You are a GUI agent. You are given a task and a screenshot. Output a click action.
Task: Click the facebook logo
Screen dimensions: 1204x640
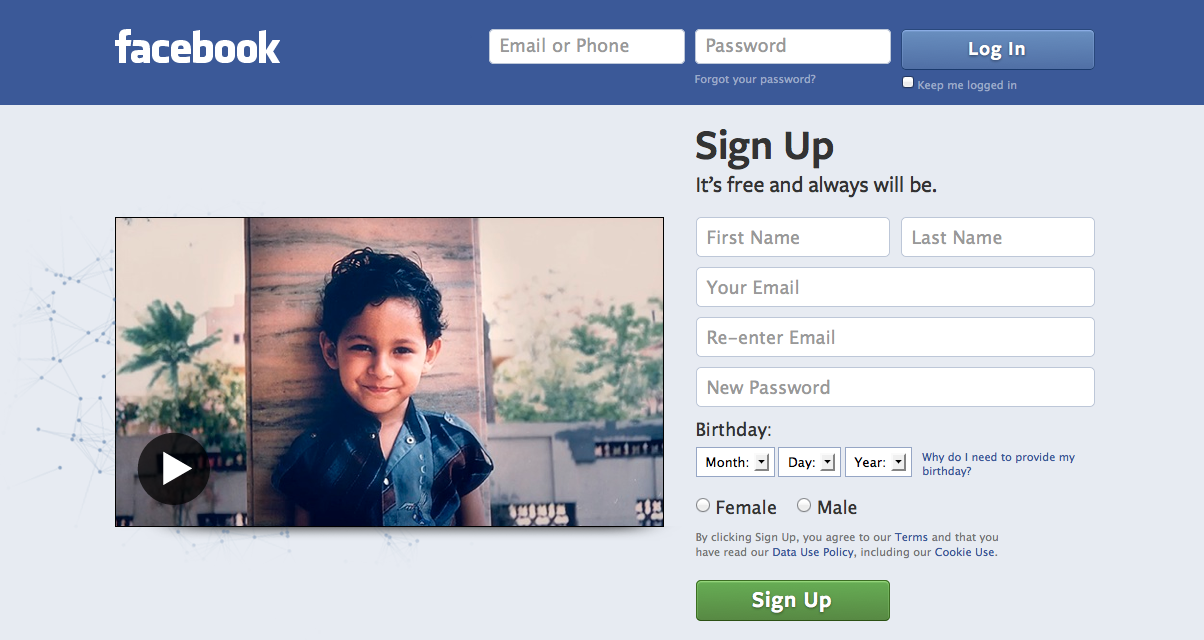coord(197,47)
